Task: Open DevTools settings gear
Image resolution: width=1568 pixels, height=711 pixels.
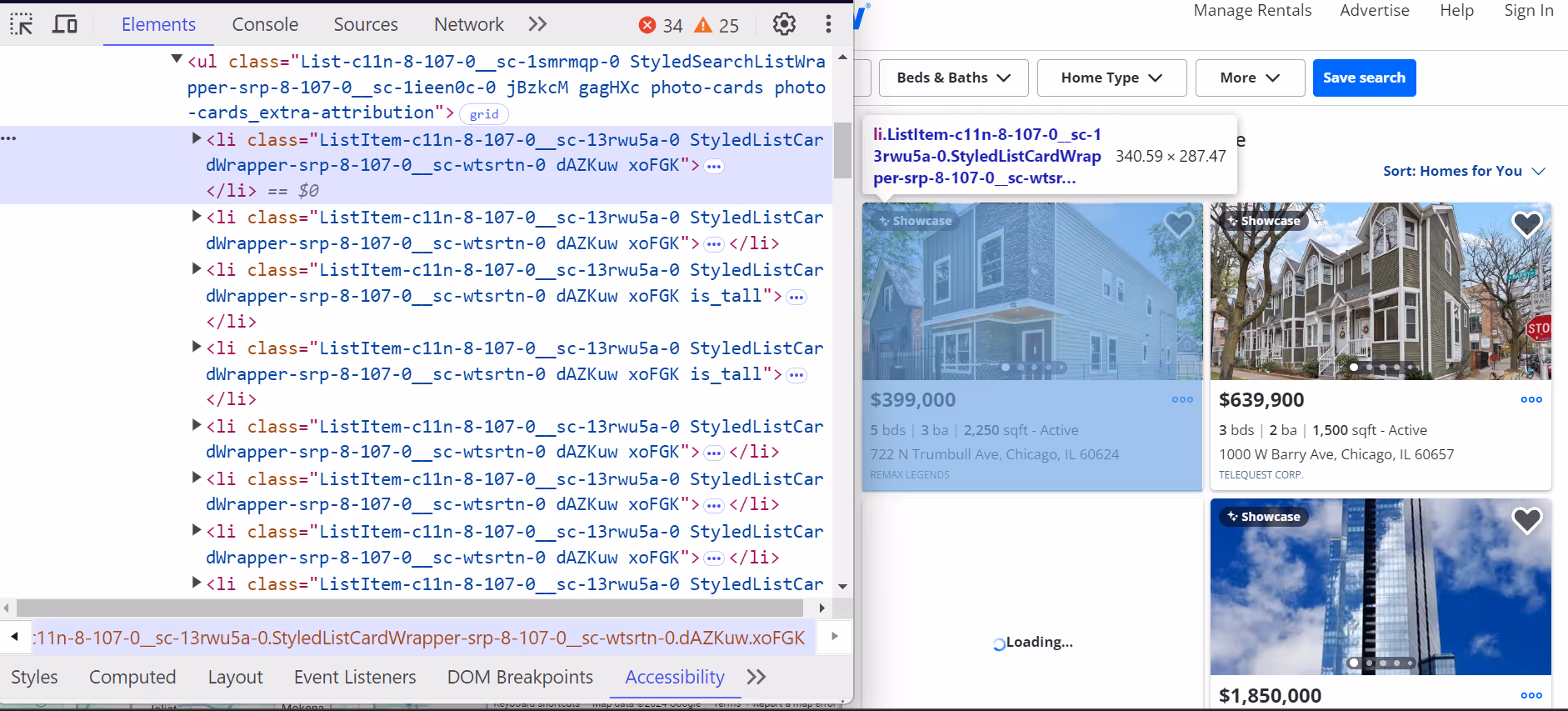Action: [x=784, y=24]
